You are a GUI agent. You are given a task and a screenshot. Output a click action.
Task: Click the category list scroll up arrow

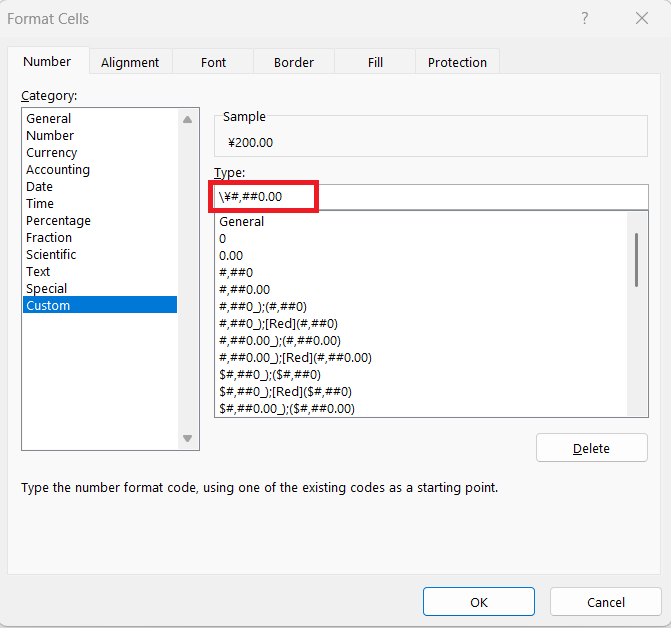click(x=187, y=120)
